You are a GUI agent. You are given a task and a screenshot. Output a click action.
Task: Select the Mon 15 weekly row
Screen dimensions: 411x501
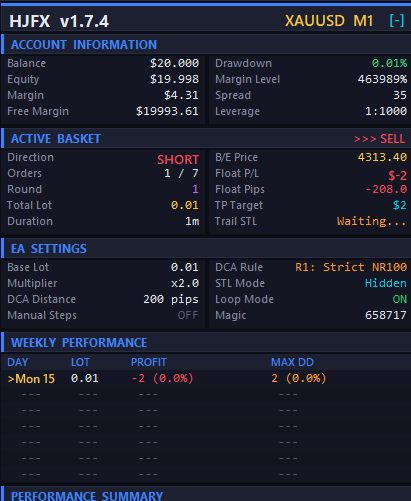click(x=206, y=378)
